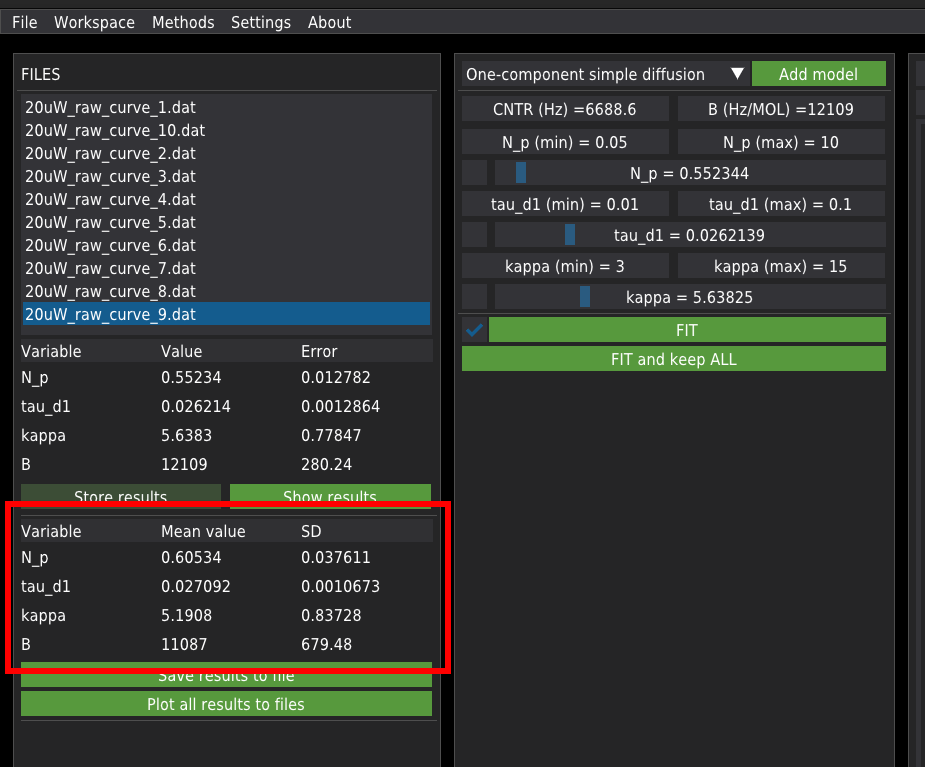Viewport: 925px width, 767px height.
Task: Toggle the checkbox beside the tau_d1 slider
Action: 475,235
